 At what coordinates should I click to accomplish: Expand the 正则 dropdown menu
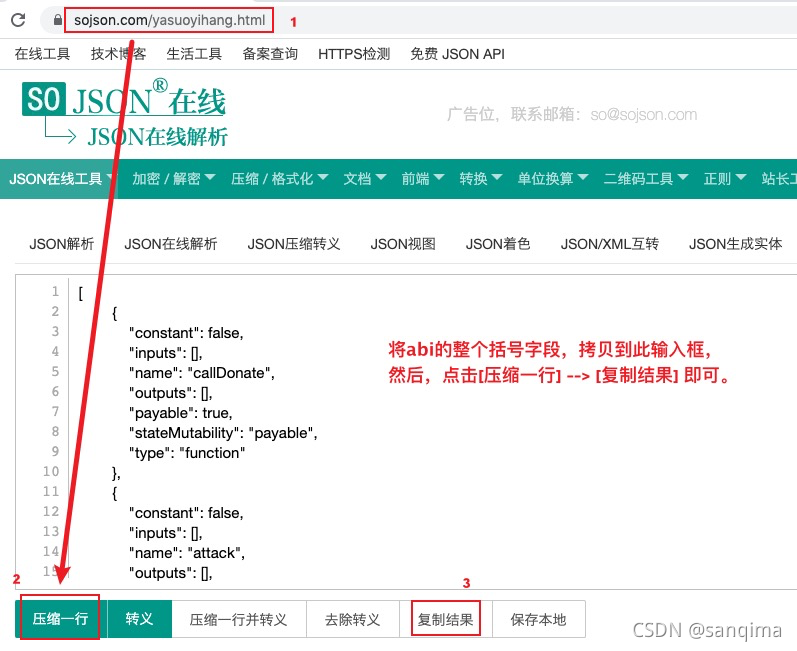coord(725,178)
